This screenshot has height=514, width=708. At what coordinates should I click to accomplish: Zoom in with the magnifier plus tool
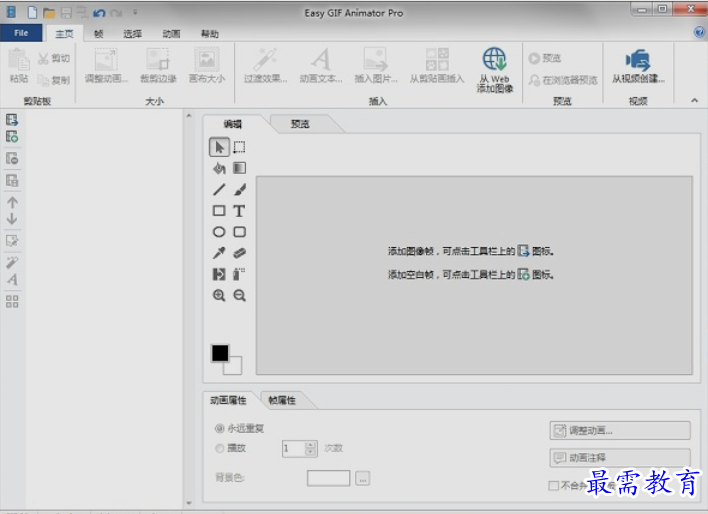(x=219, y=295)
